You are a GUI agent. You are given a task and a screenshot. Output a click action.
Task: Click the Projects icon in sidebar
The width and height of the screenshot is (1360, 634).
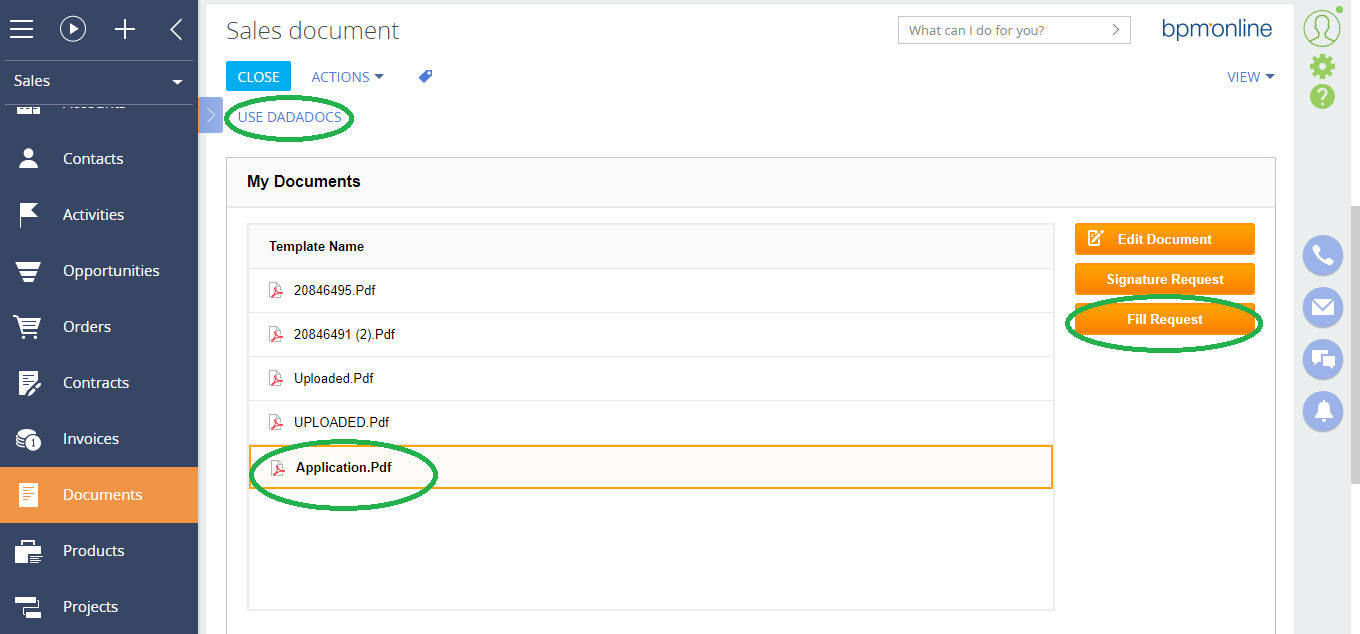pyautogui.click(x=28, y=607)
